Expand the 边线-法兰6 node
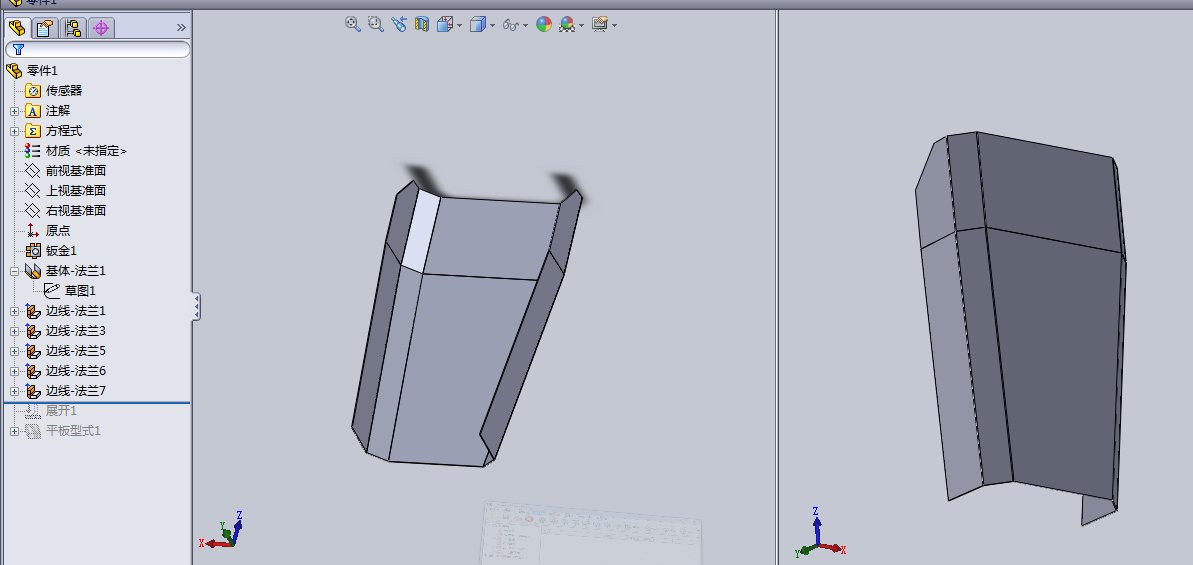The height and width of the screenshot is (565, 1193). tap(14, 371)
